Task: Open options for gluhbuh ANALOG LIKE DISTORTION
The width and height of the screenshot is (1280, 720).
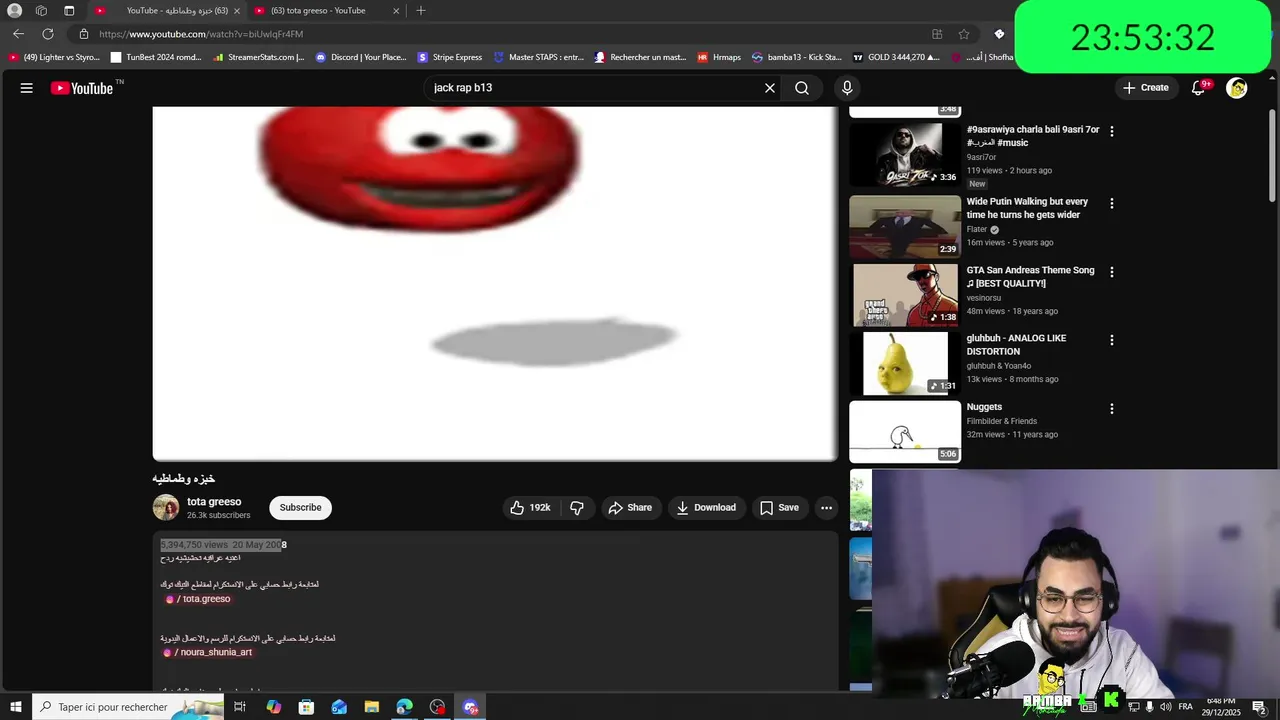Action: point(1111,340)
